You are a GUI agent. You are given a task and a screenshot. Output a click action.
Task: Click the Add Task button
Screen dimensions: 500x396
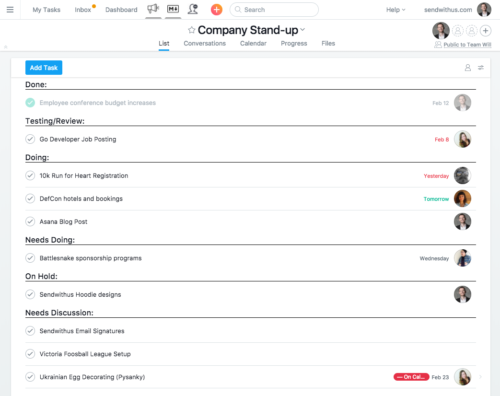(x=44, y=68)
